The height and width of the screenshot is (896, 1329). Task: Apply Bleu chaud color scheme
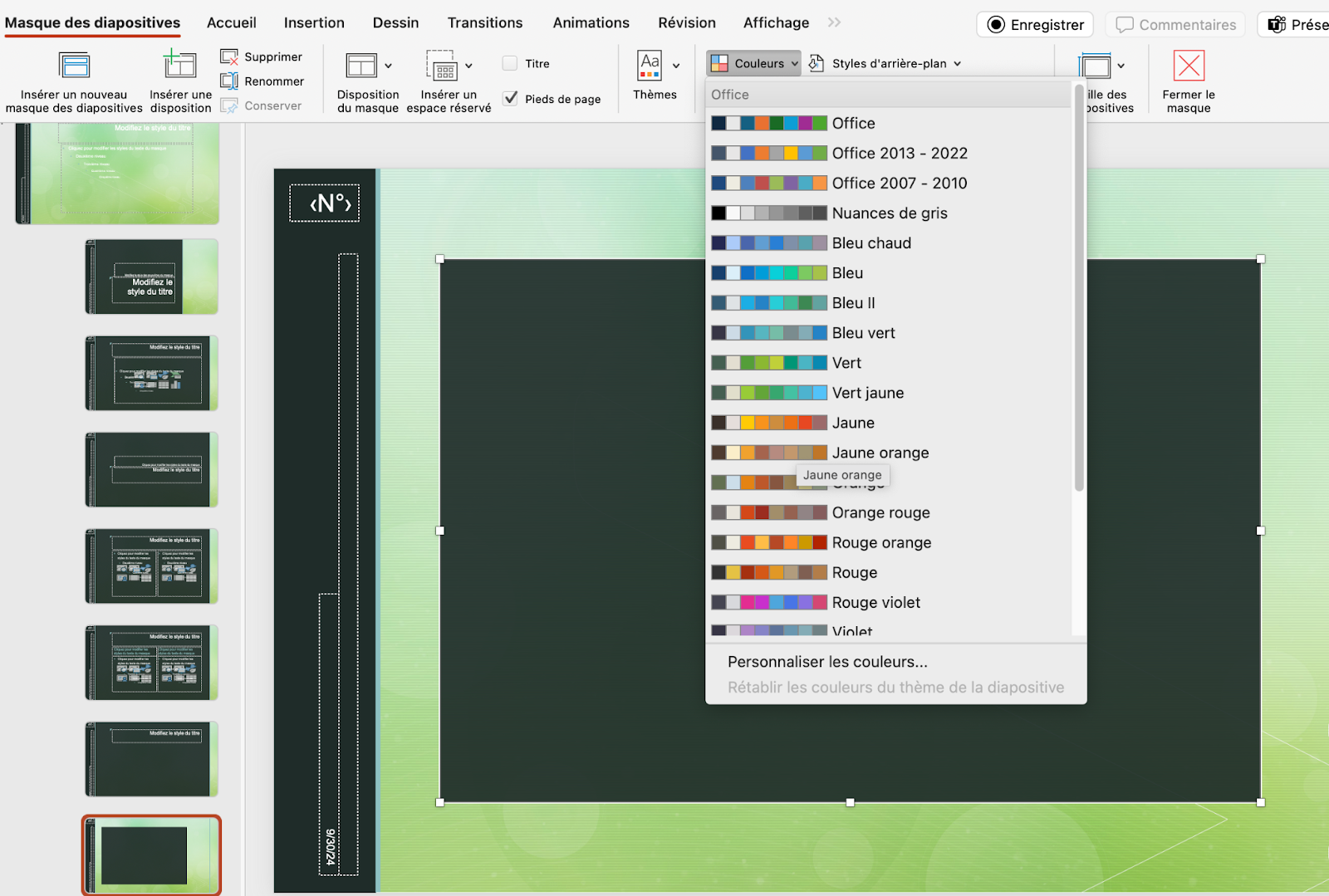point(889,242)
